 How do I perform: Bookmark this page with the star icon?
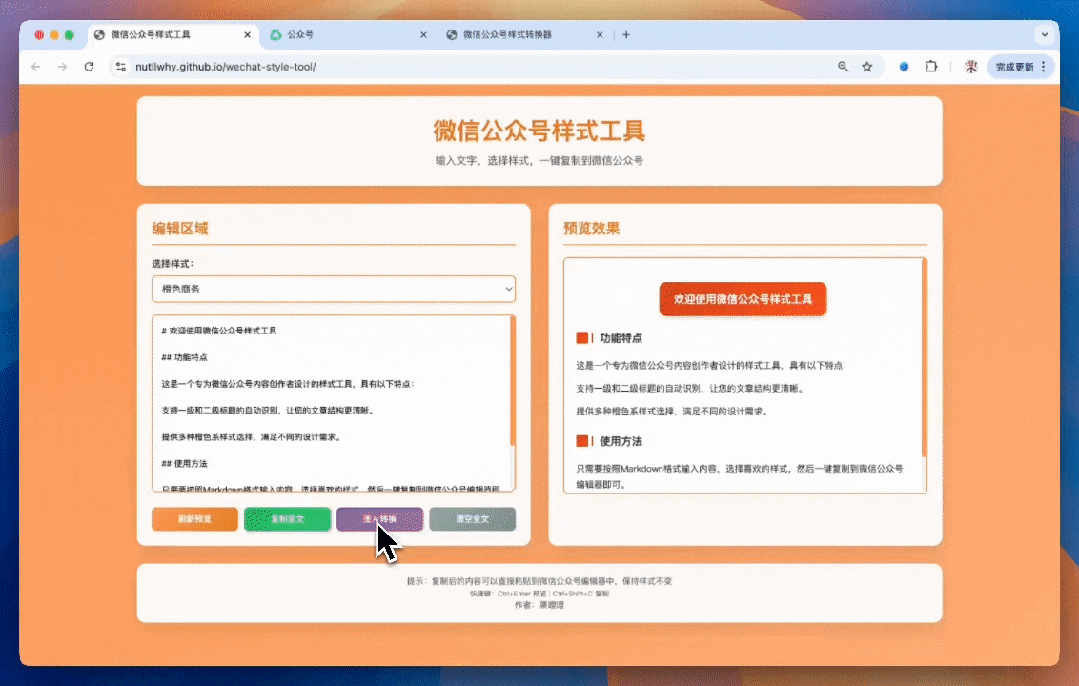[x=867, y=67]
